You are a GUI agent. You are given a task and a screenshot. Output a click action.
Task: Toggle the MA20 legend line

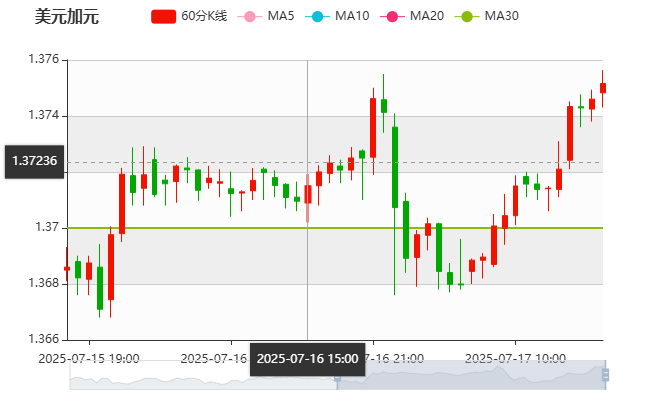point(412,16)
